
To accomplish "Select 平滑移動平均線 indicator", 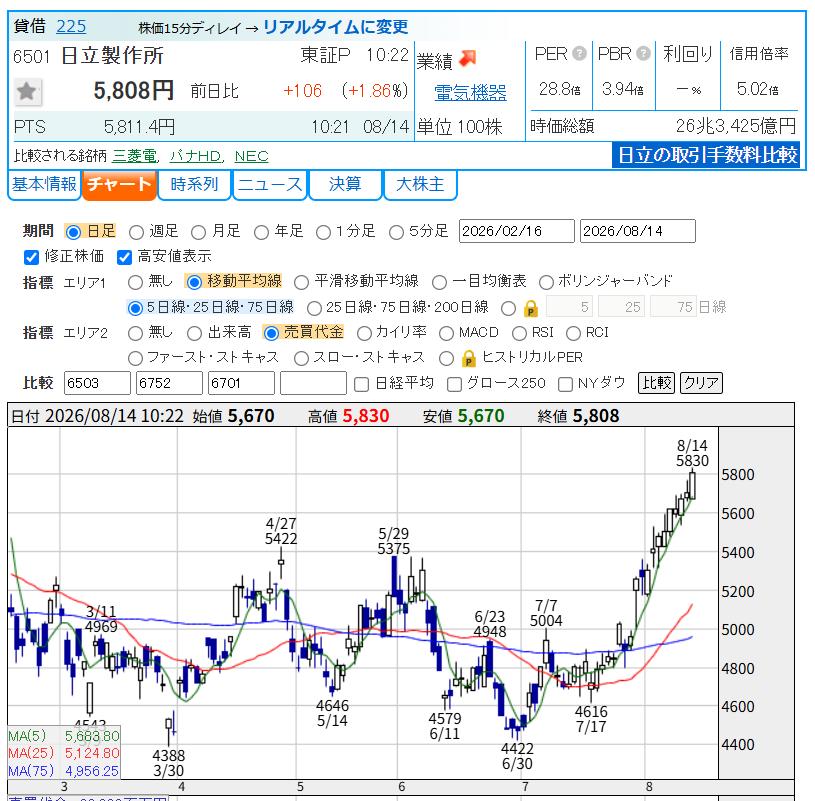I will pos(301,282).
